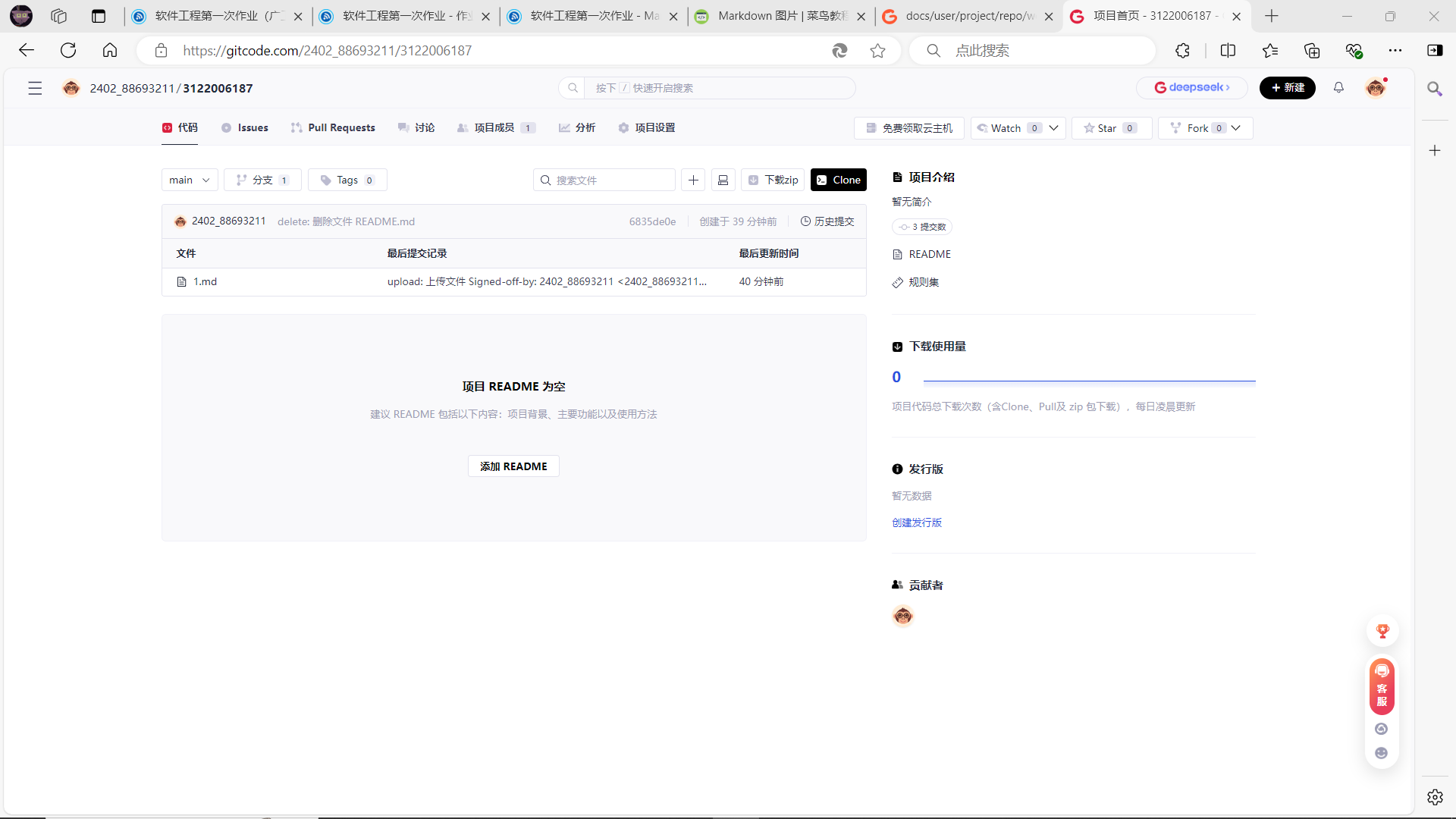
Task: Switch to the Issues tab
Action: tap(245, 127)
